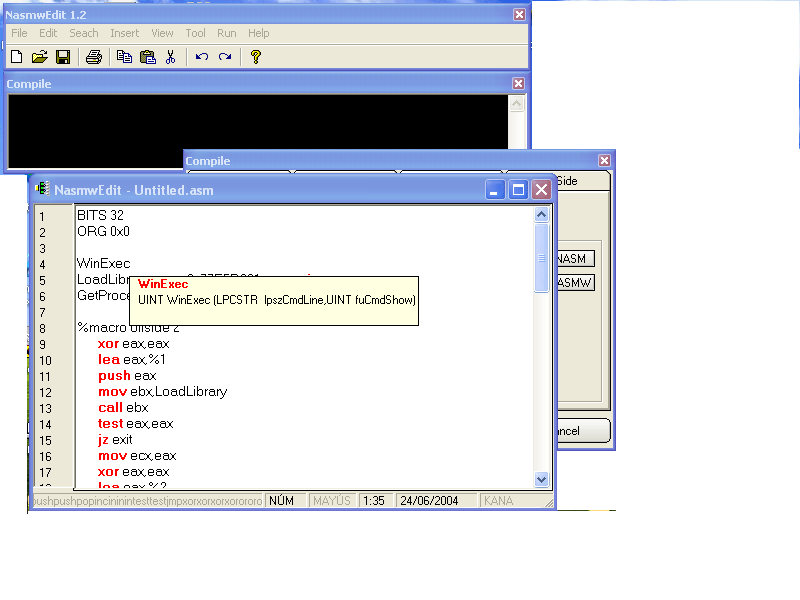Click the Copy toolbar icon
The height and width of the screenshot is (600, 800).
pos(124,57)
